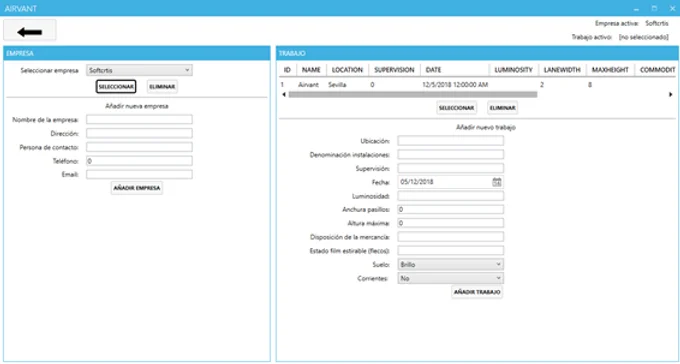Focus the Email input field
The width and height of the screenshot is (680, 364).
(139, 174)
